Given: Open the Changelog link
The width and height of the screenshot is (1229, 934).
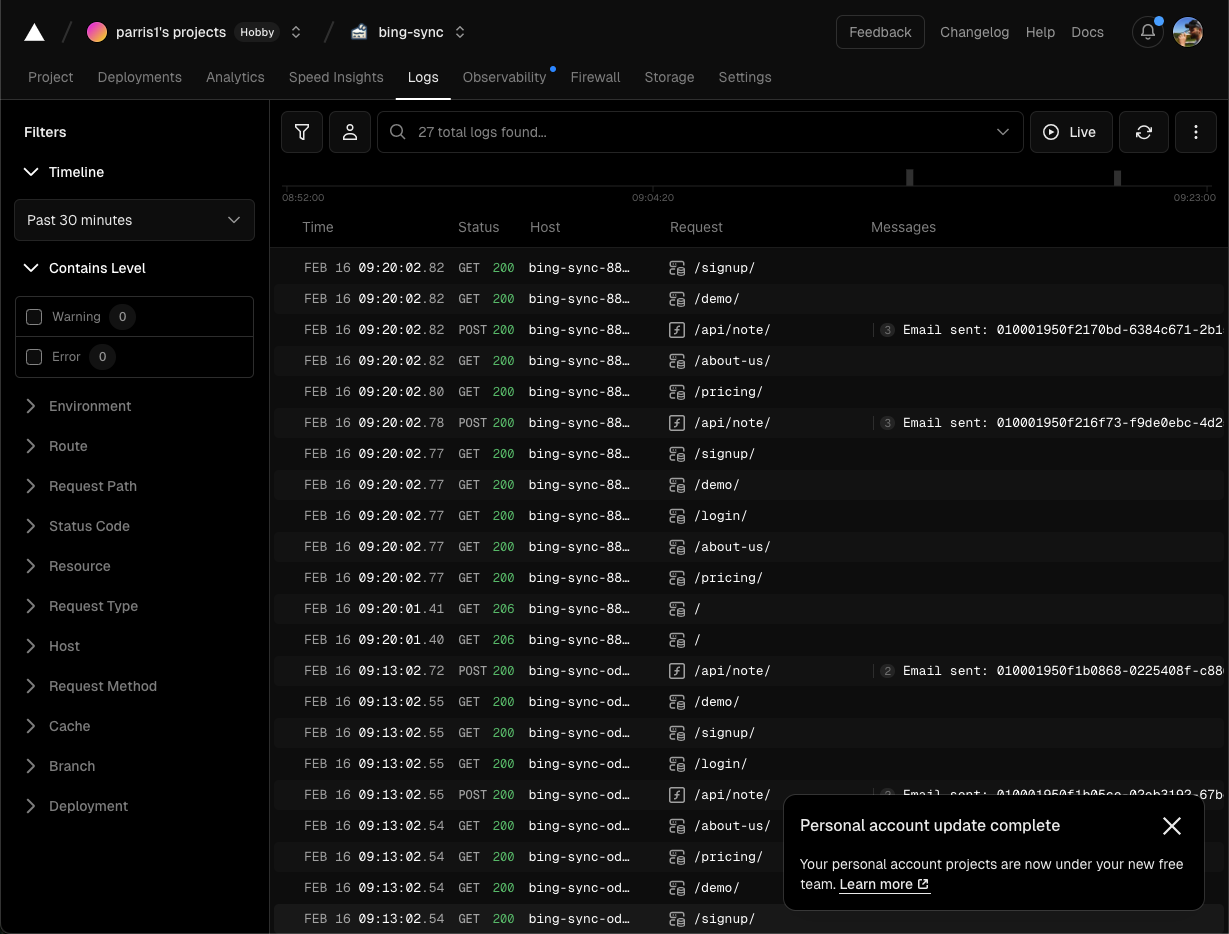Looking at the screenshot, I should point(974,32).
